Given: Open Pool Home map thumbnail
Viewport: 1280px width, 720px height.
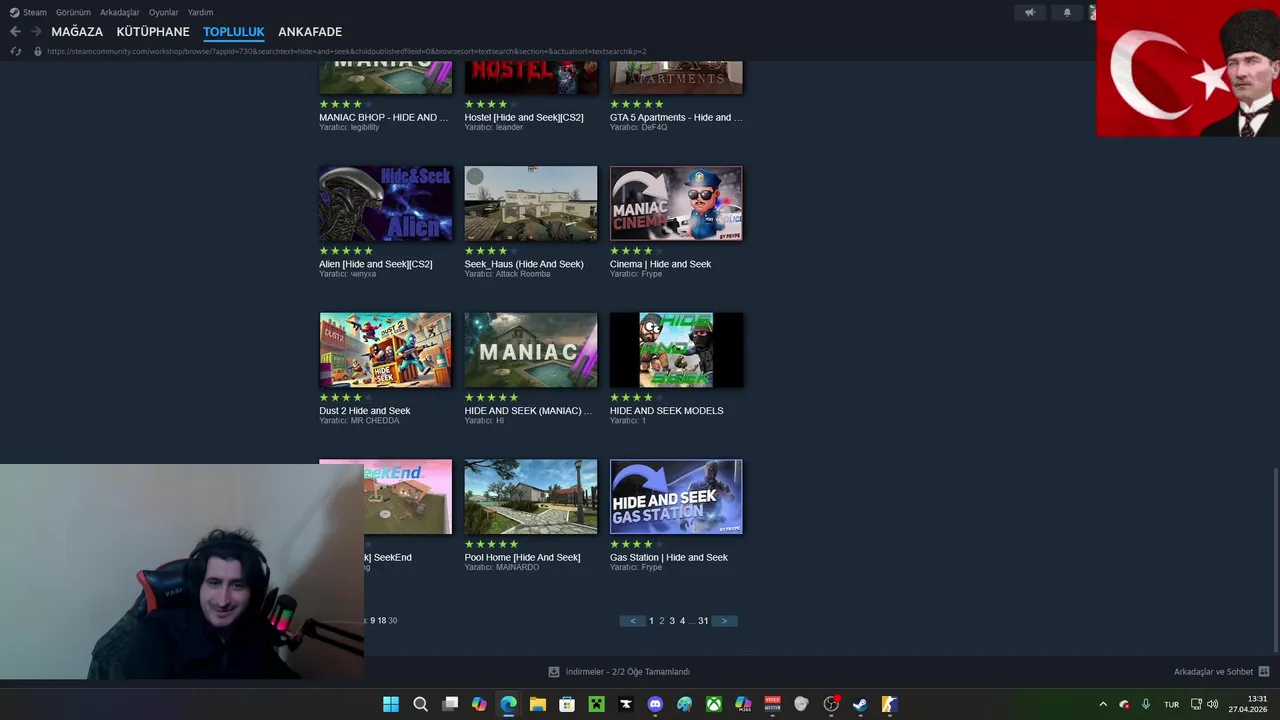Looking at the screenshot, I should (531, 497).
